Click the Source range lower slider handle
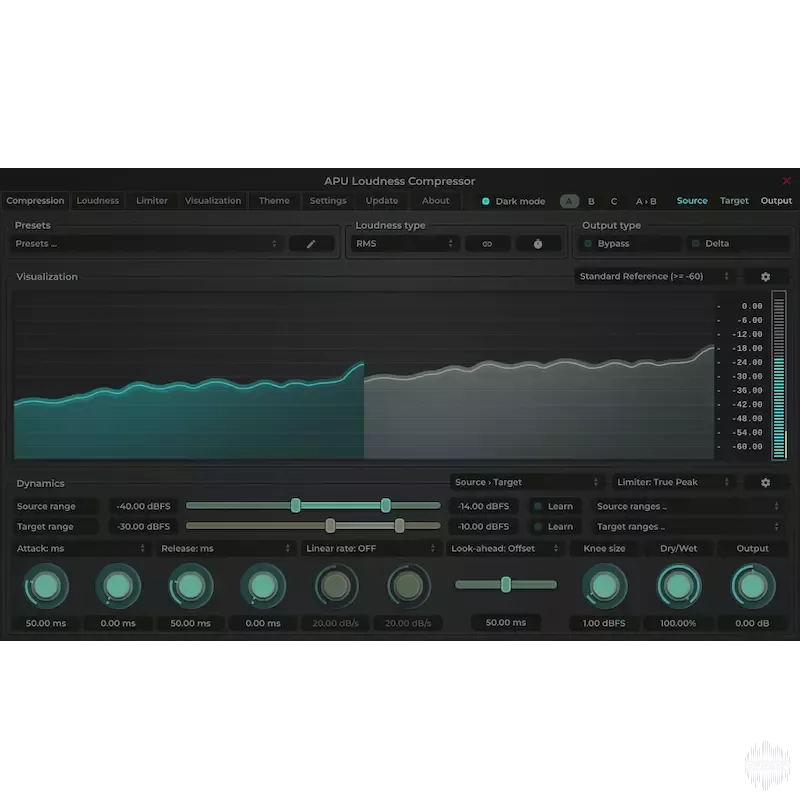Screen dimensions: 800x800 click(x=295, y=506)
